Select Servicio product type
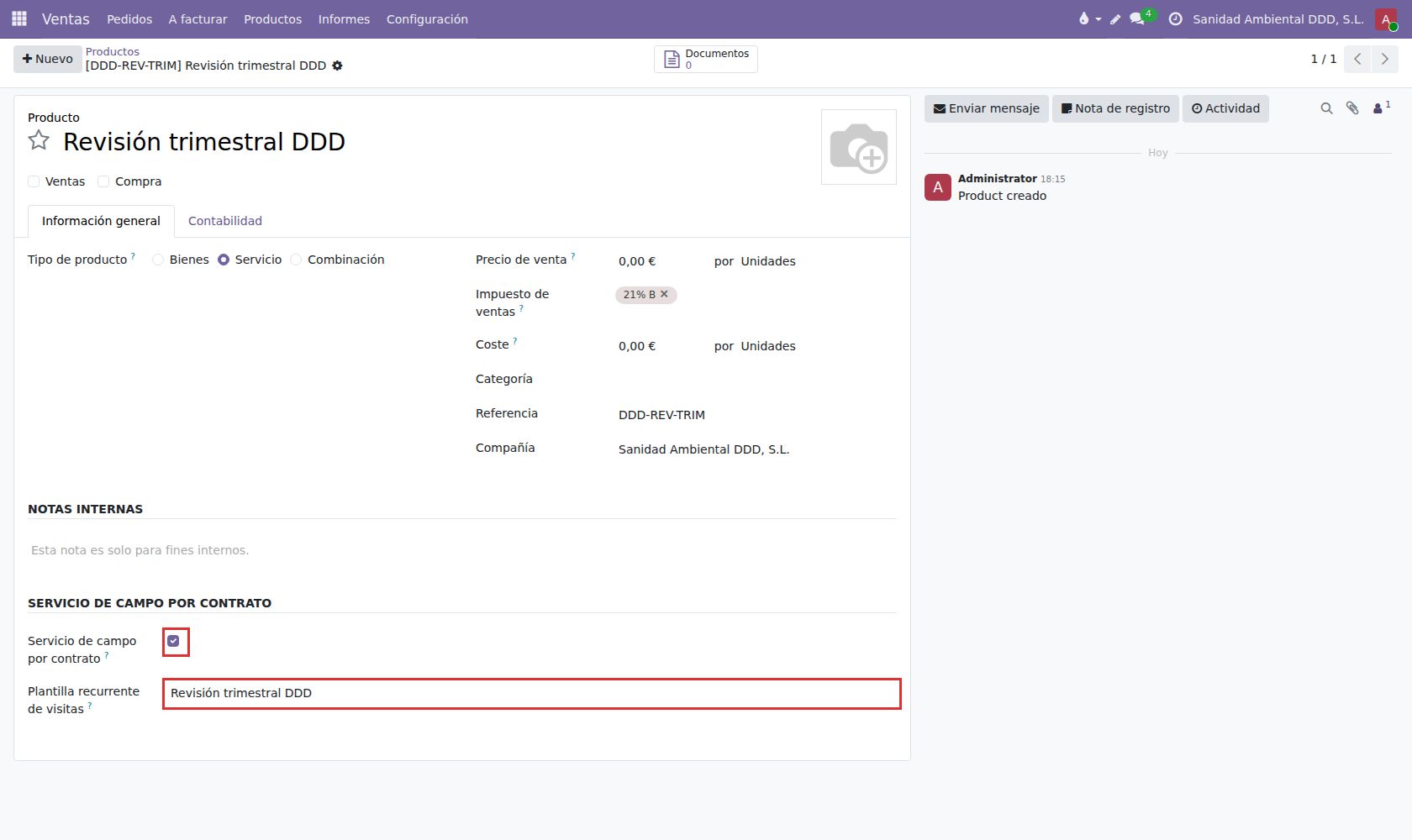The width and height of the screenshot is (1412, 840). tap(224, 260)
